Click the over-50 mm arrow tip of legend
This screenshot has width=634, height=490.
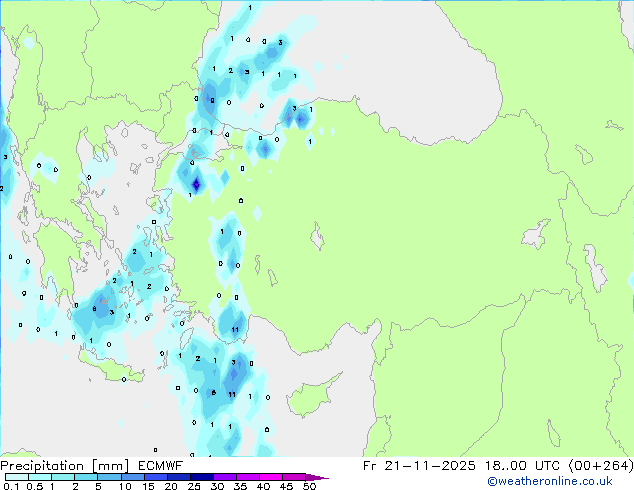point(317,477)
